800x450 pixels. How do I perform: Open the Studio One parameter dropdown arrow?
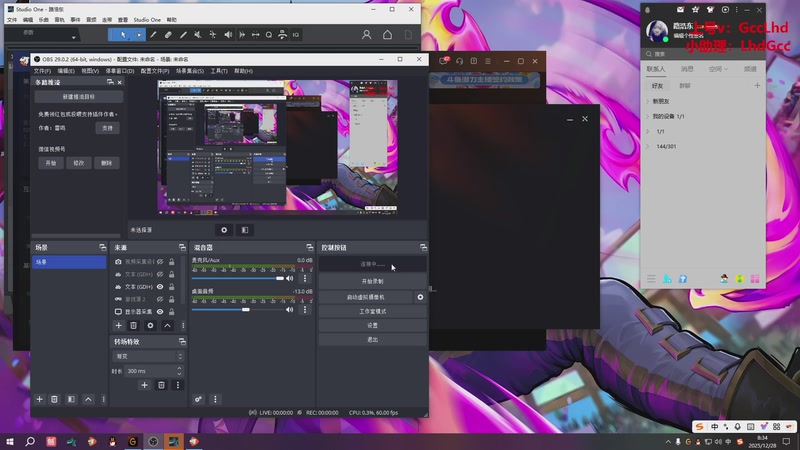[x=73, y=37]
